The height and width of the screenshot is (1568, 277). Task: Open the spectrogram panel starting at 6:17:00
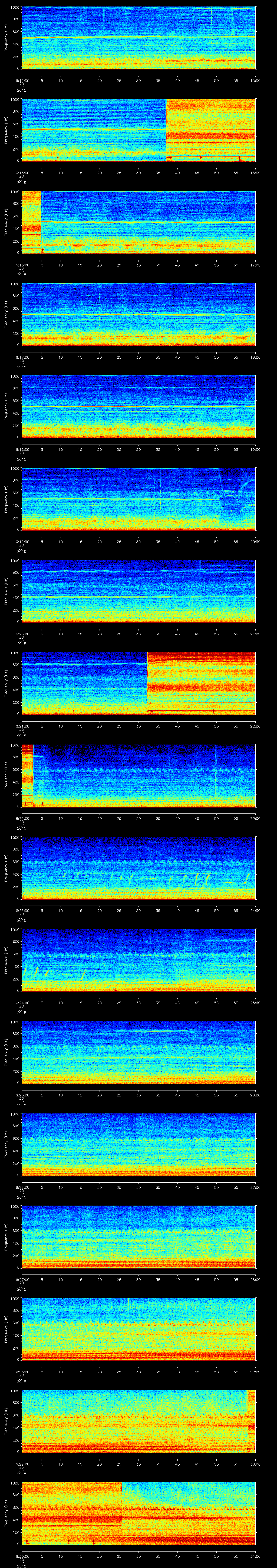(x=138, y=314)
